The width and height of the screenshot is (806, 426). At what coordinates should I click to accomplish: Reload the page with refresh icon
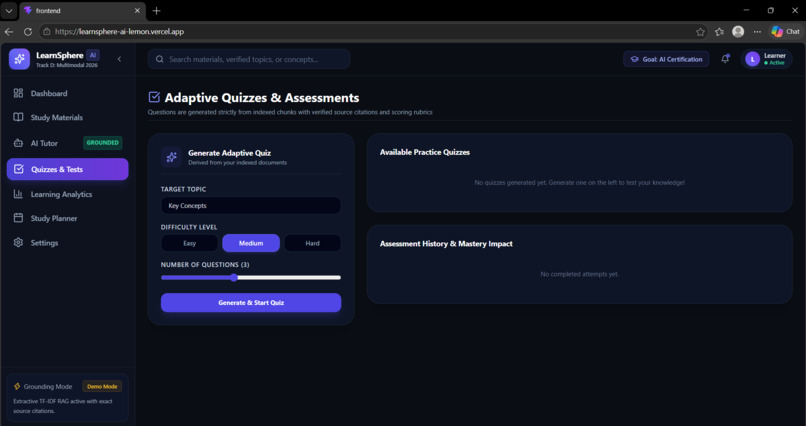click(28, 31)
